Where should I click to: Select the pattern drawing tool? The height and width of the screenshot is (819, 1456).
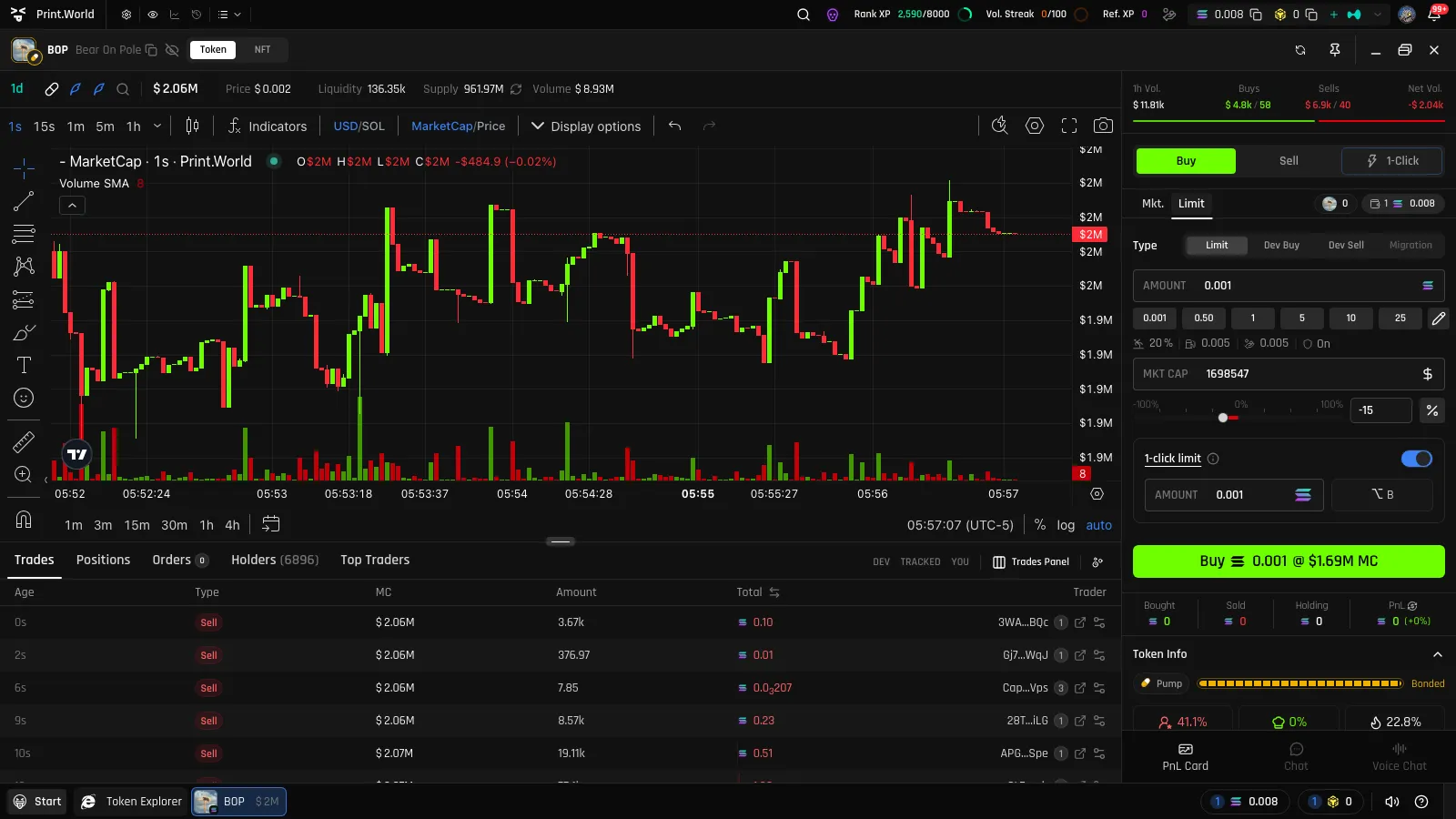(x=24, y=267)
